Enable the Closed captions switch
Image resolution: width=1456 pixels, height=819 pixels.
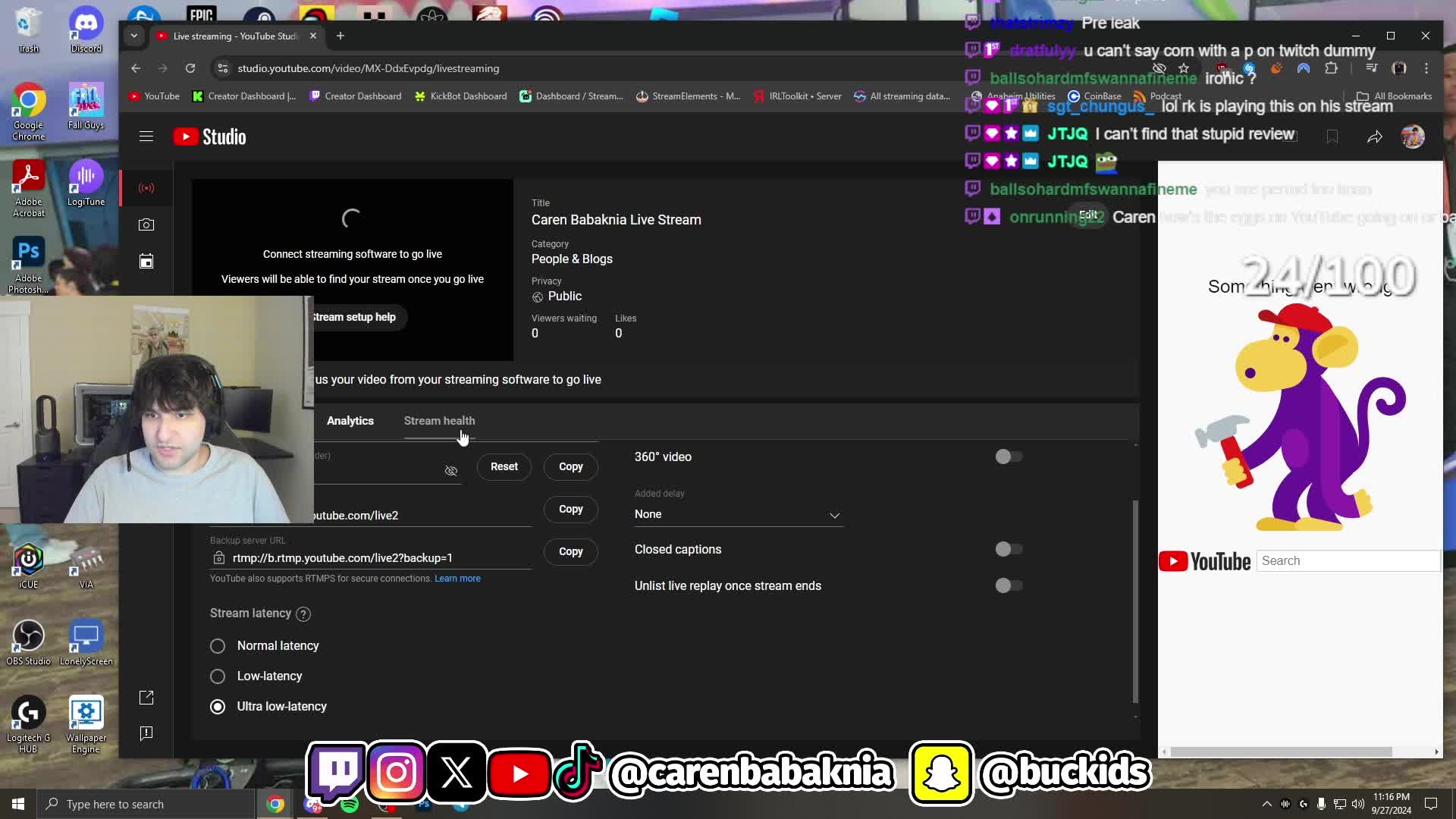point(1009,549)
